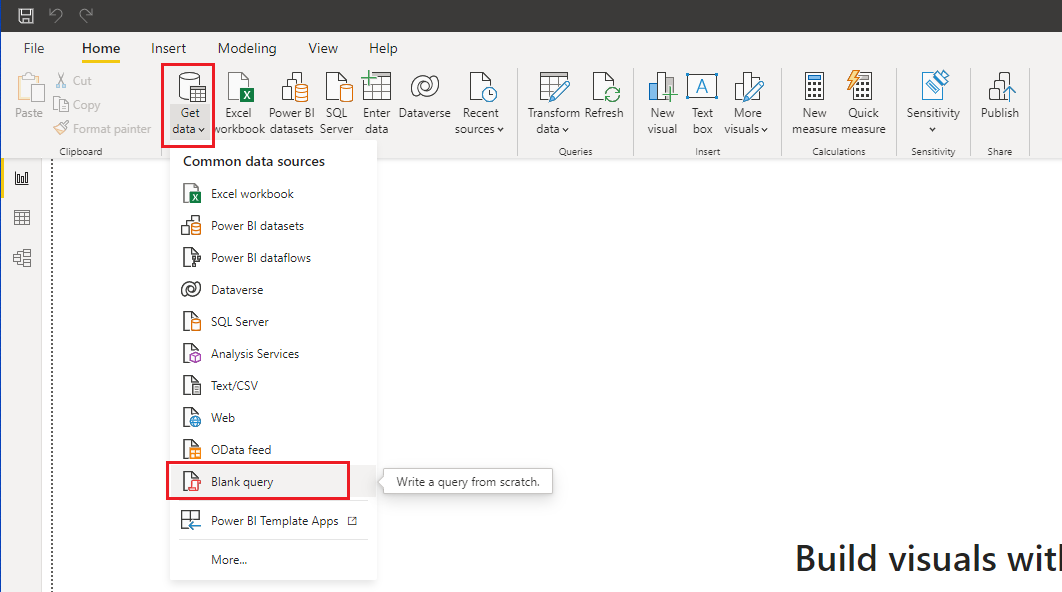Choose Power BI dataflows from list
Screen dimensions: 1062x592
[x=273, y=257]
